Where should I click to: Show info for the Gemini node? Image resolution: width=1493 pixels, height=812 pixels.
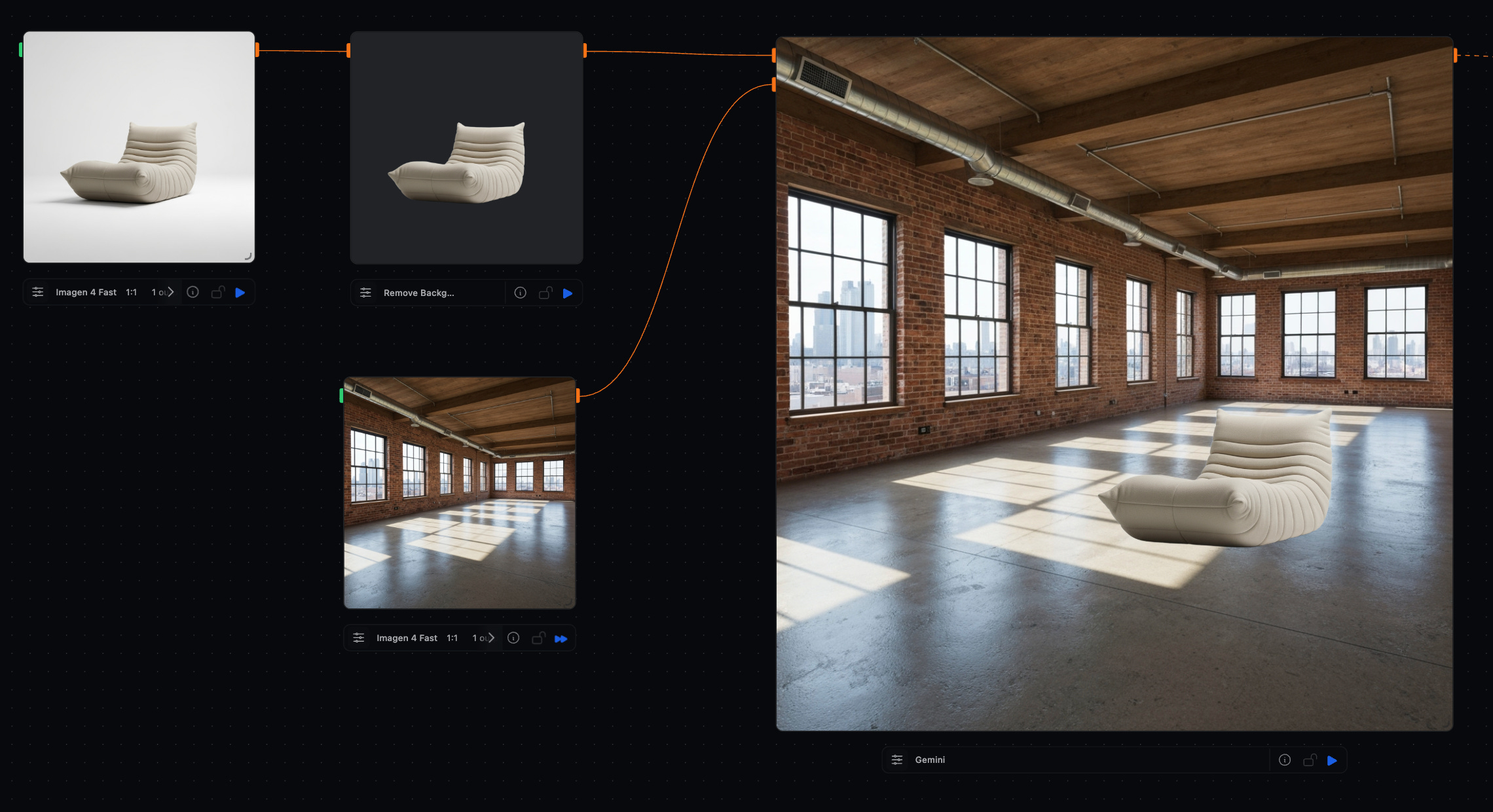click(x=1285, y=760)
